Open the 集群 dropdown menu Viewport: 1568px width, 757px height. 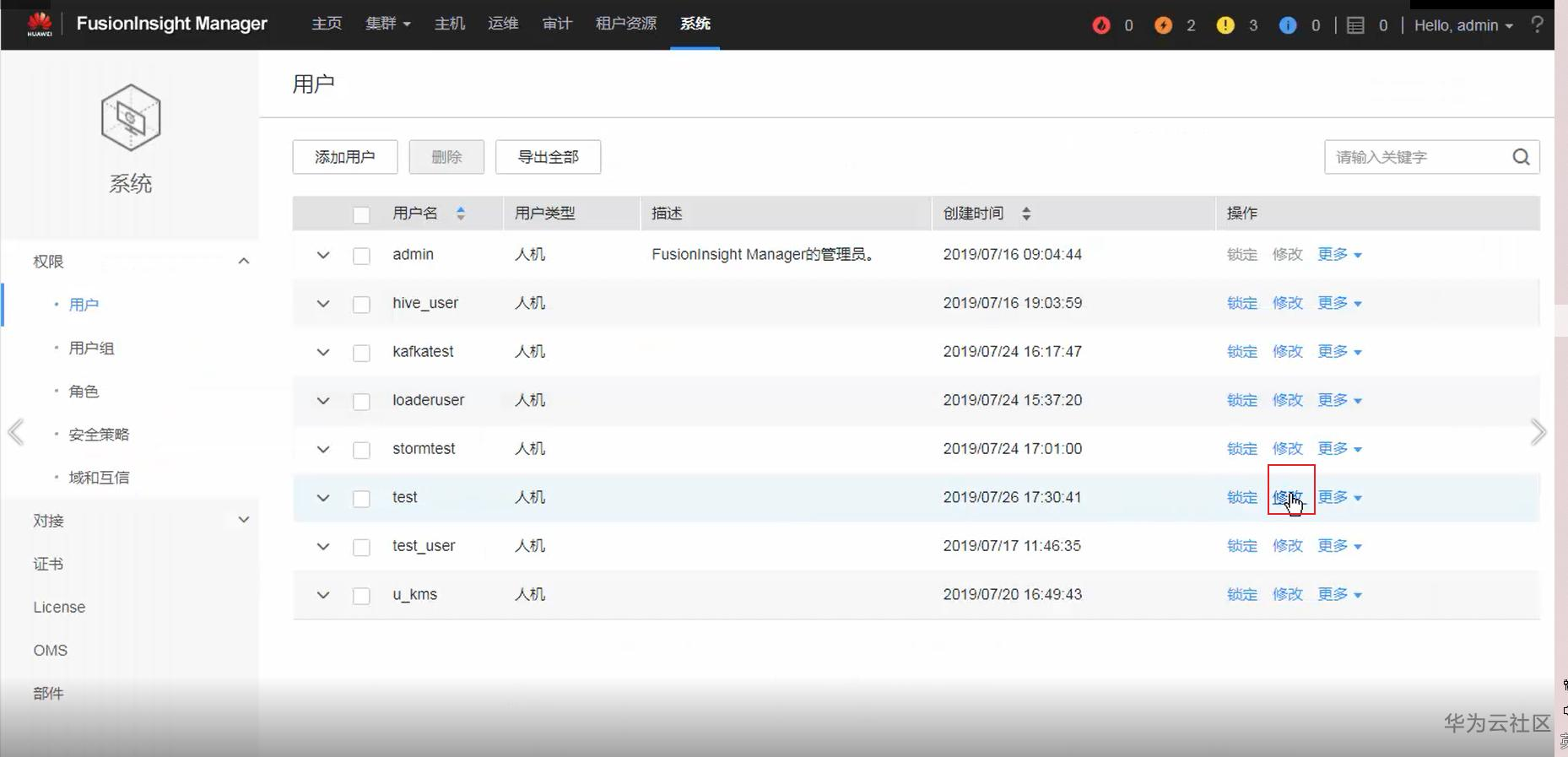pyautogui.click(x=388, y=24)
